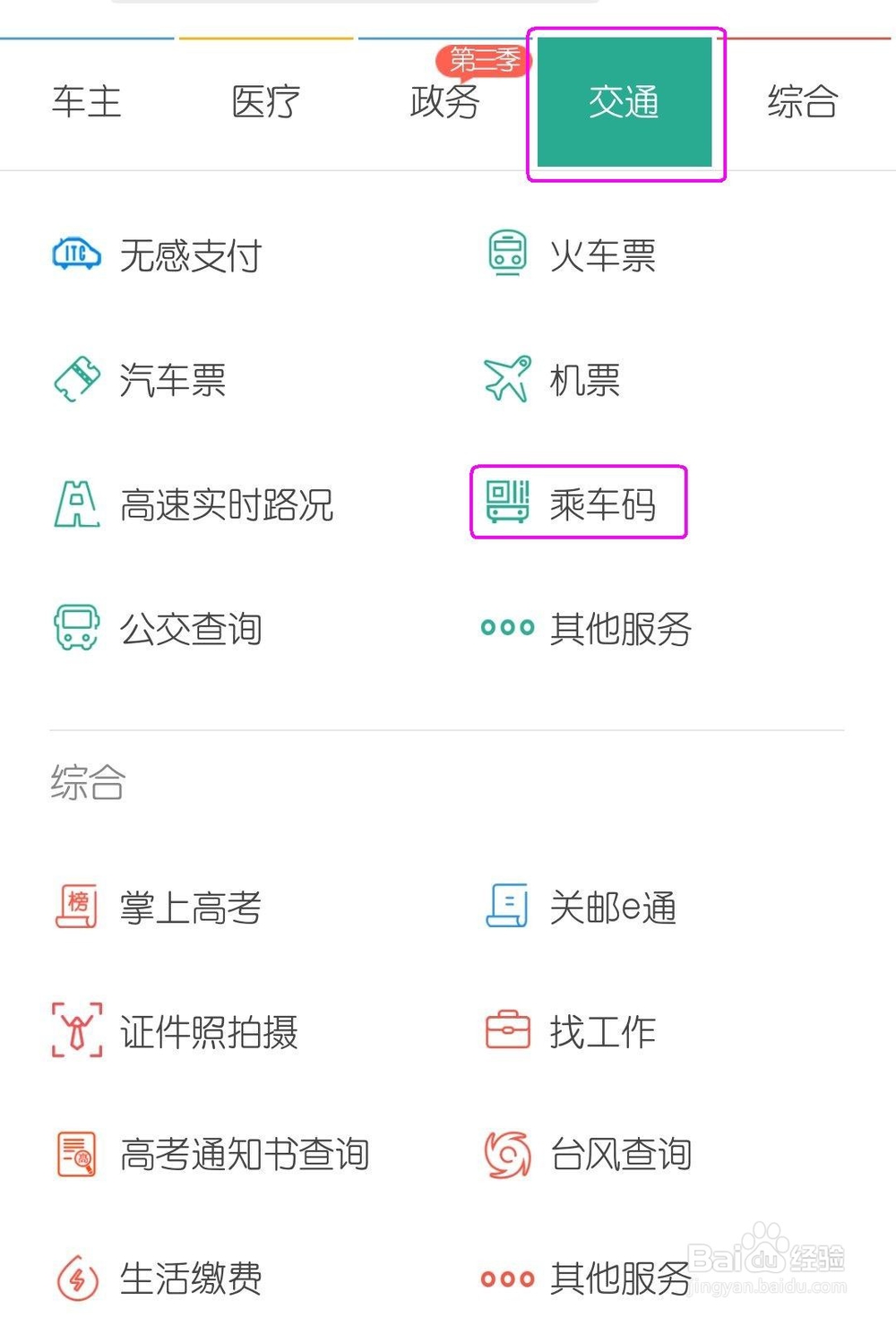
Task: Tap the 找工作 briefcase icon
Action: pyautogui.click(x=507, y=1030)
